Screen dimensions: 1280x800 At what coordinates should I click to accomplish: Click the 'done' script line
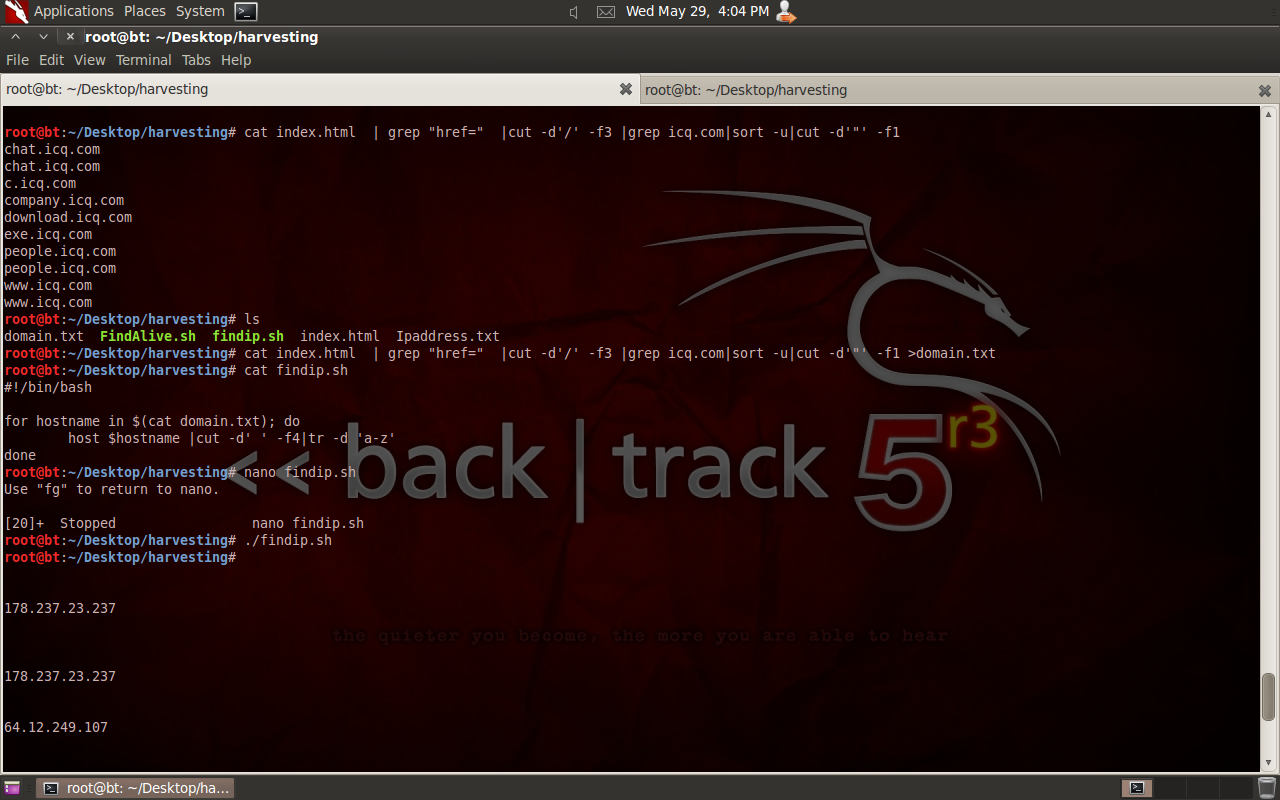tap(20, 455)
